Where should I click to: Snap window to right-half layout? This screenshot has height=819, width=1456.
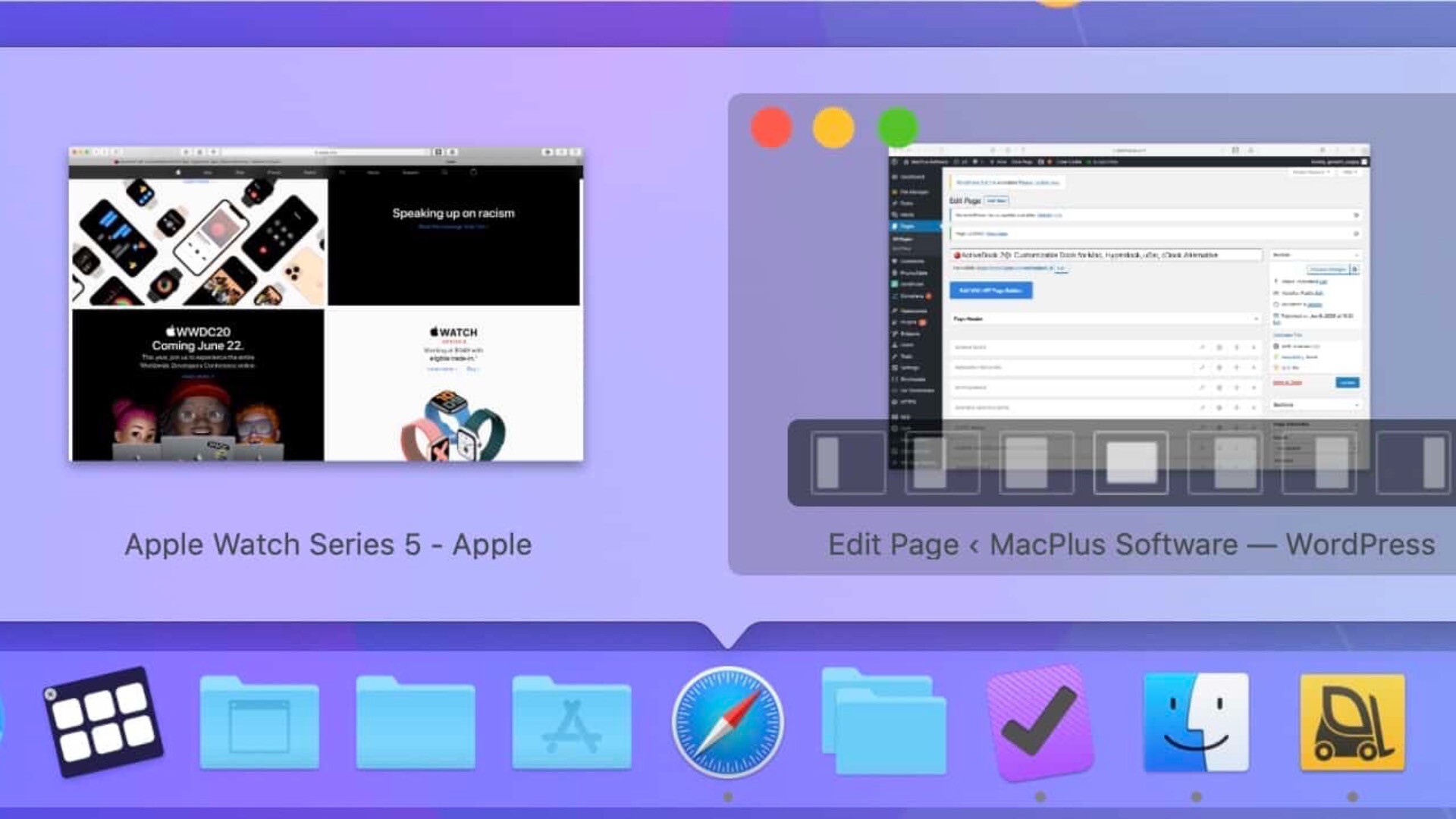pyautogui.click(x=1319, y=463)
